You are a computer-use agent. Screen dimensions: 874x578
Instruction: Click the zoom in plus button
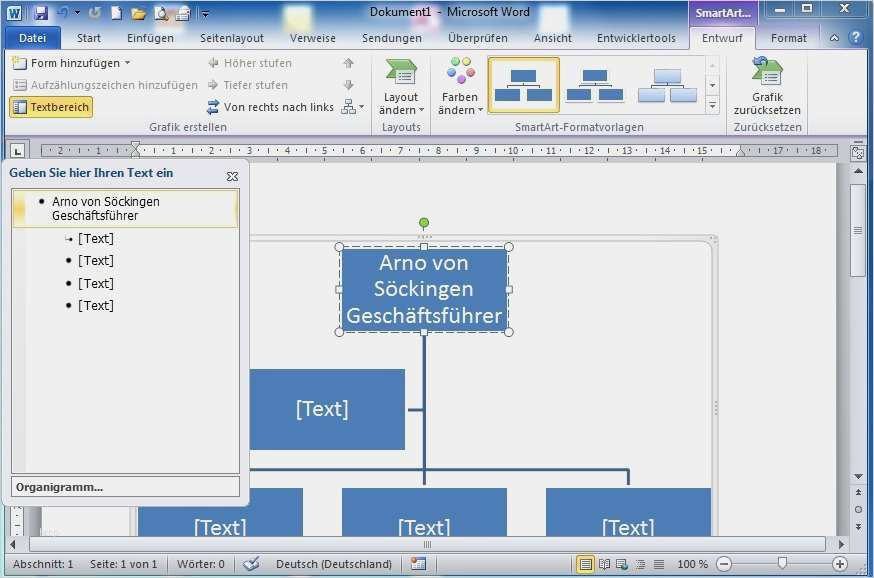point(840,564)
